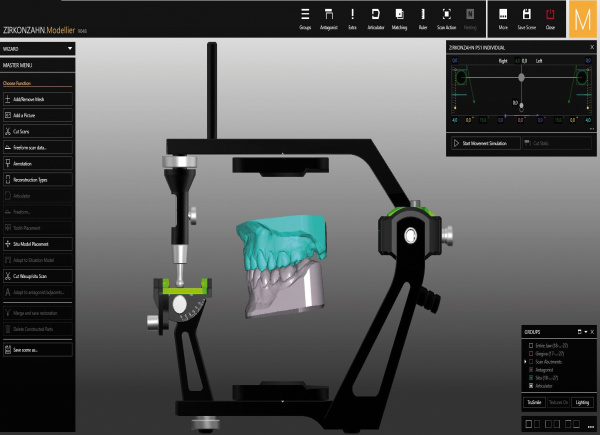
Task: Click the disabled Cut Static button
Action: point(557,143)
